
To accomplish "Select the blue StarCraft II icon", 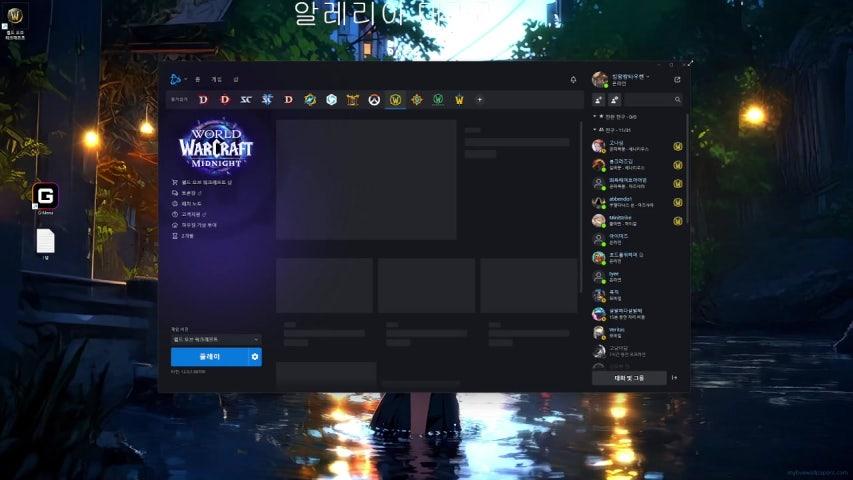I will click(267, 100).
